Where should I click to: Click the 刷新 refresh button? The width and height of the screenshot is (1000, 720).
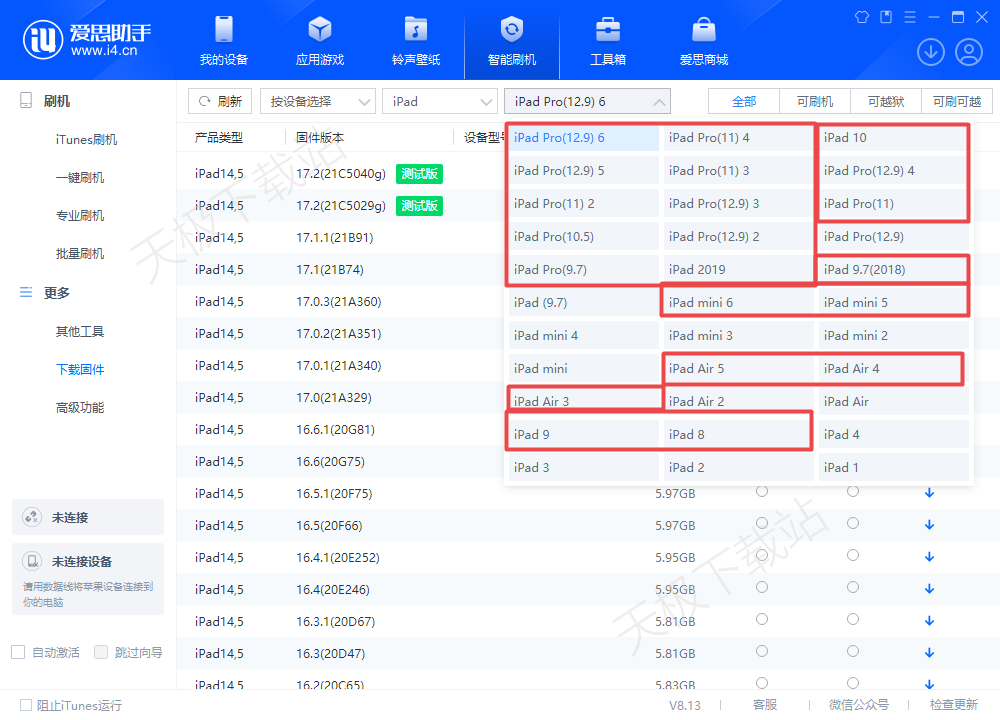tap(220, 101)
